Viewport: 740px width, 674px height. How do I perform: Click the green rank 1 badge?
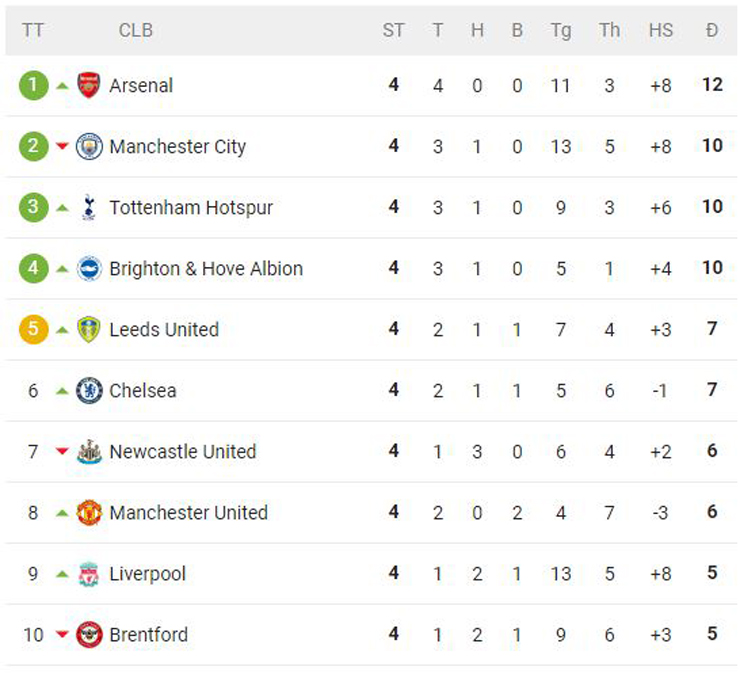[x=33, y=85]
